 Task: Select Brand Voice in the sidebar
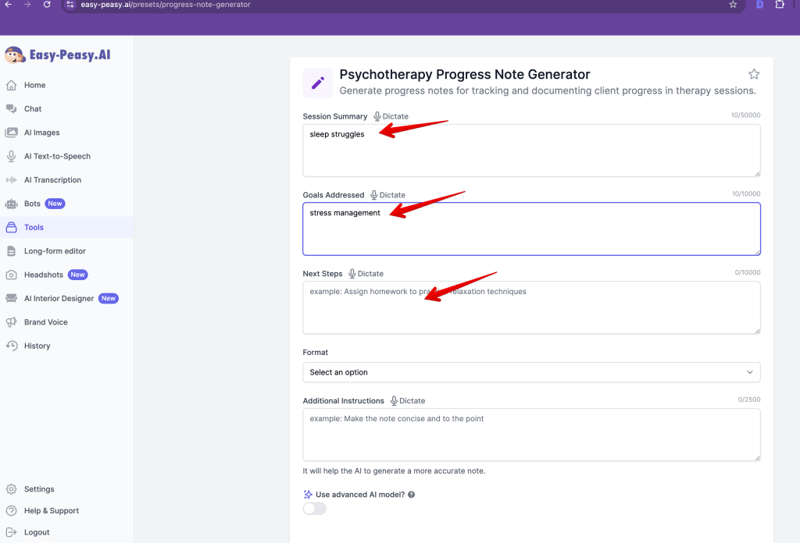pos(45,322)
